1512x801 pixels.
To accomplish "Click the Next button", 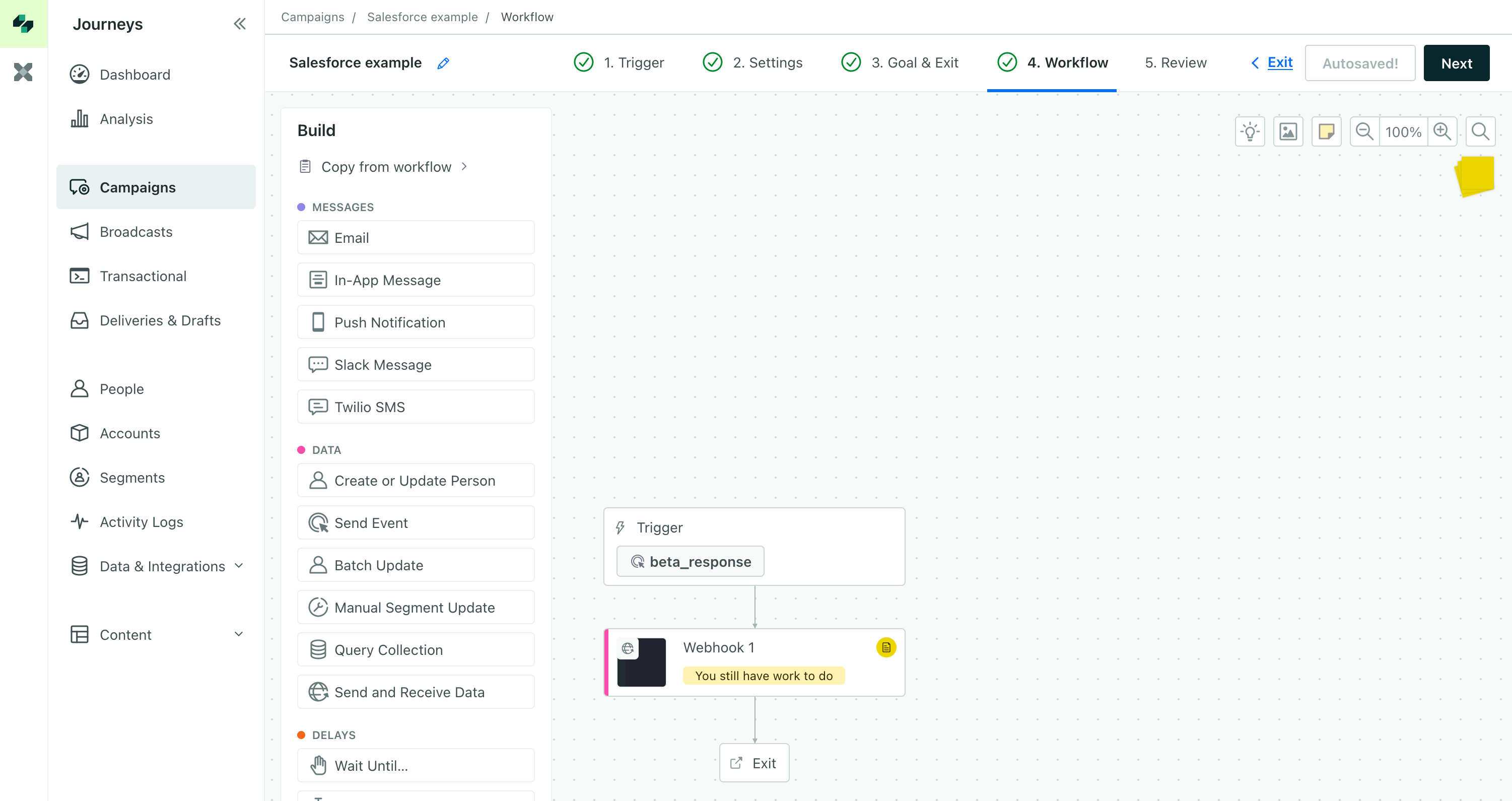I will click(x=1457, y=63).
